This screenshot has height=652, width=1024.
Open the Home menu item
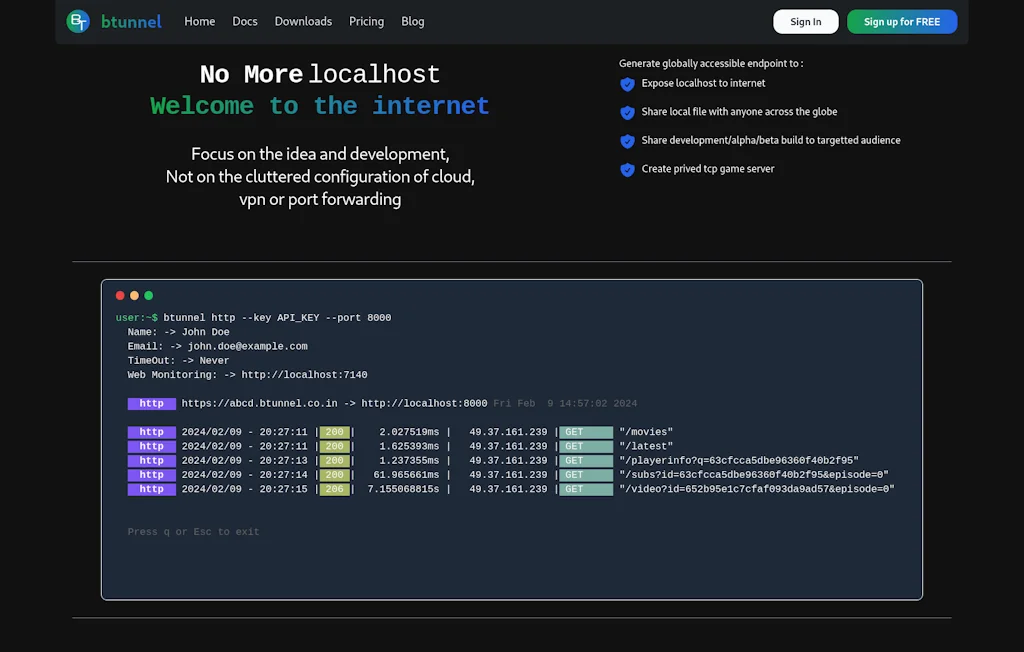pos(200,21)
